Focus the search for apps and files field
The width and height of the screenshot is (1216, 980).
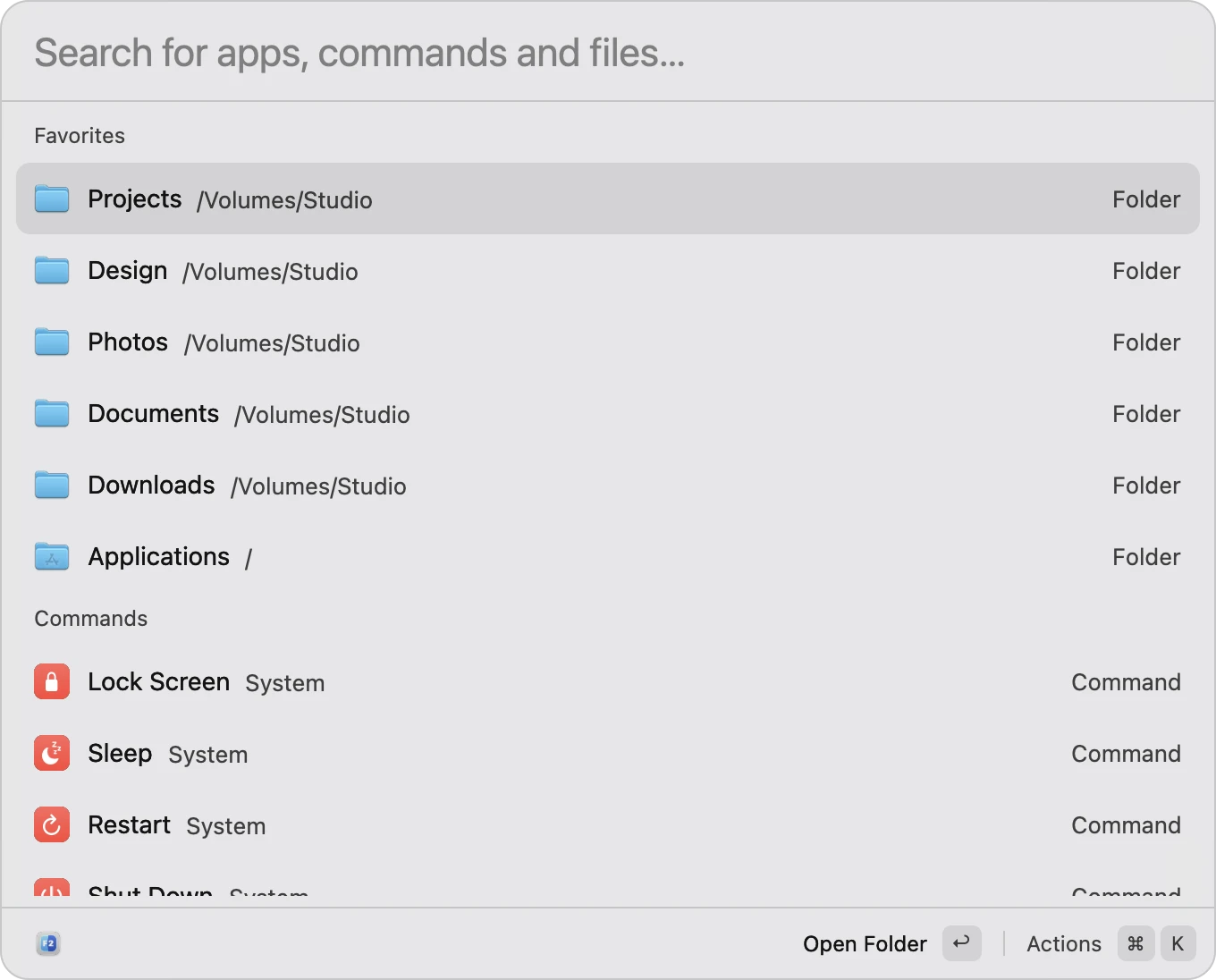(x=608, y=53)
